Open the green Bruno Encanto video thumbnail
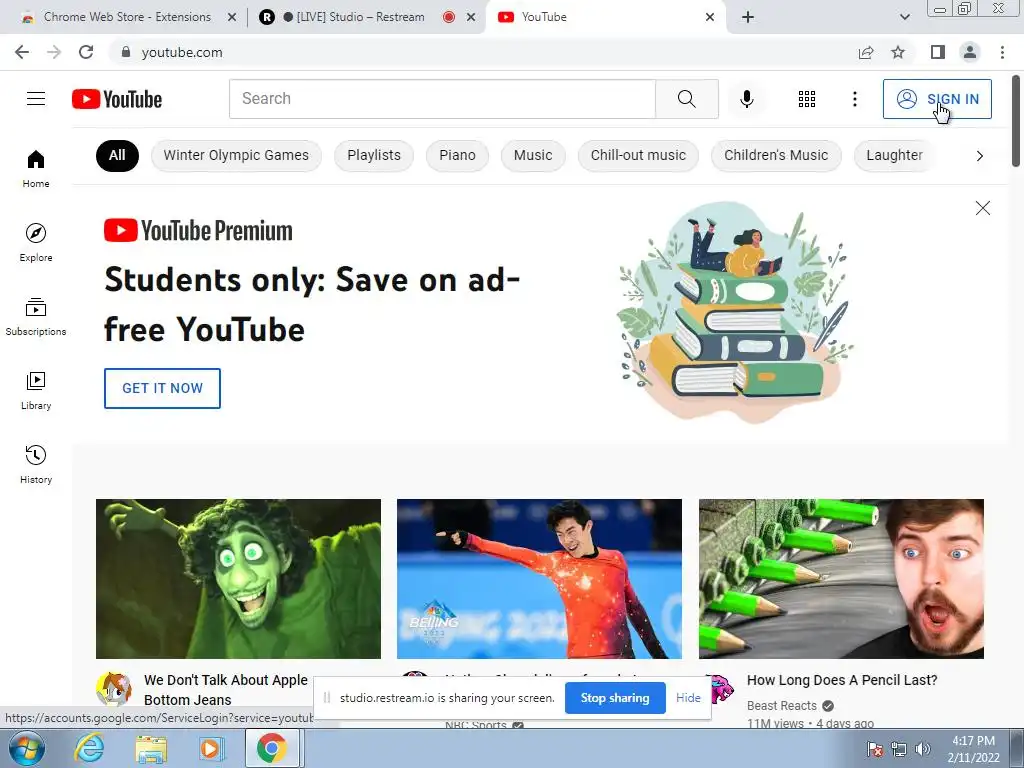Screen dimensions: 1024x768 [x=238, y=579]
